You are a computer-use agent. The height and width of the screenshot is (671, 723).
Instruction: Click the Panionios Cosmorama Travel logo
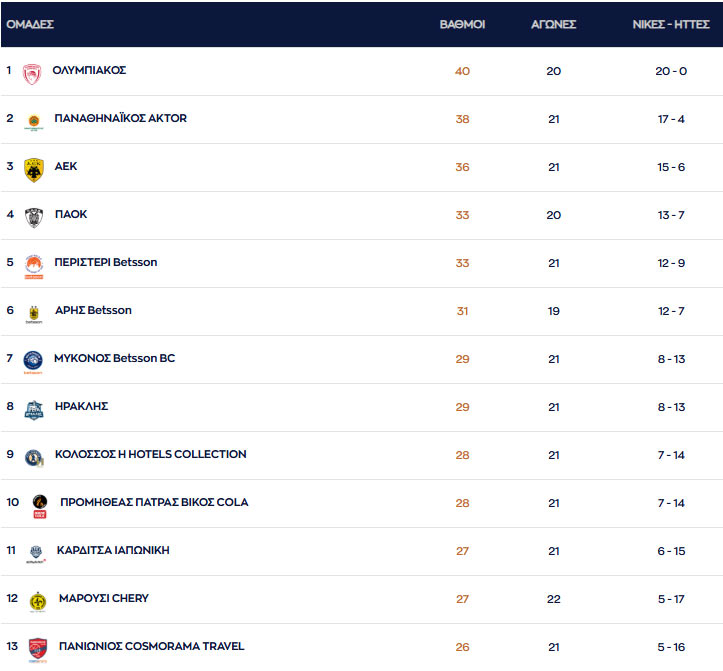37,648
